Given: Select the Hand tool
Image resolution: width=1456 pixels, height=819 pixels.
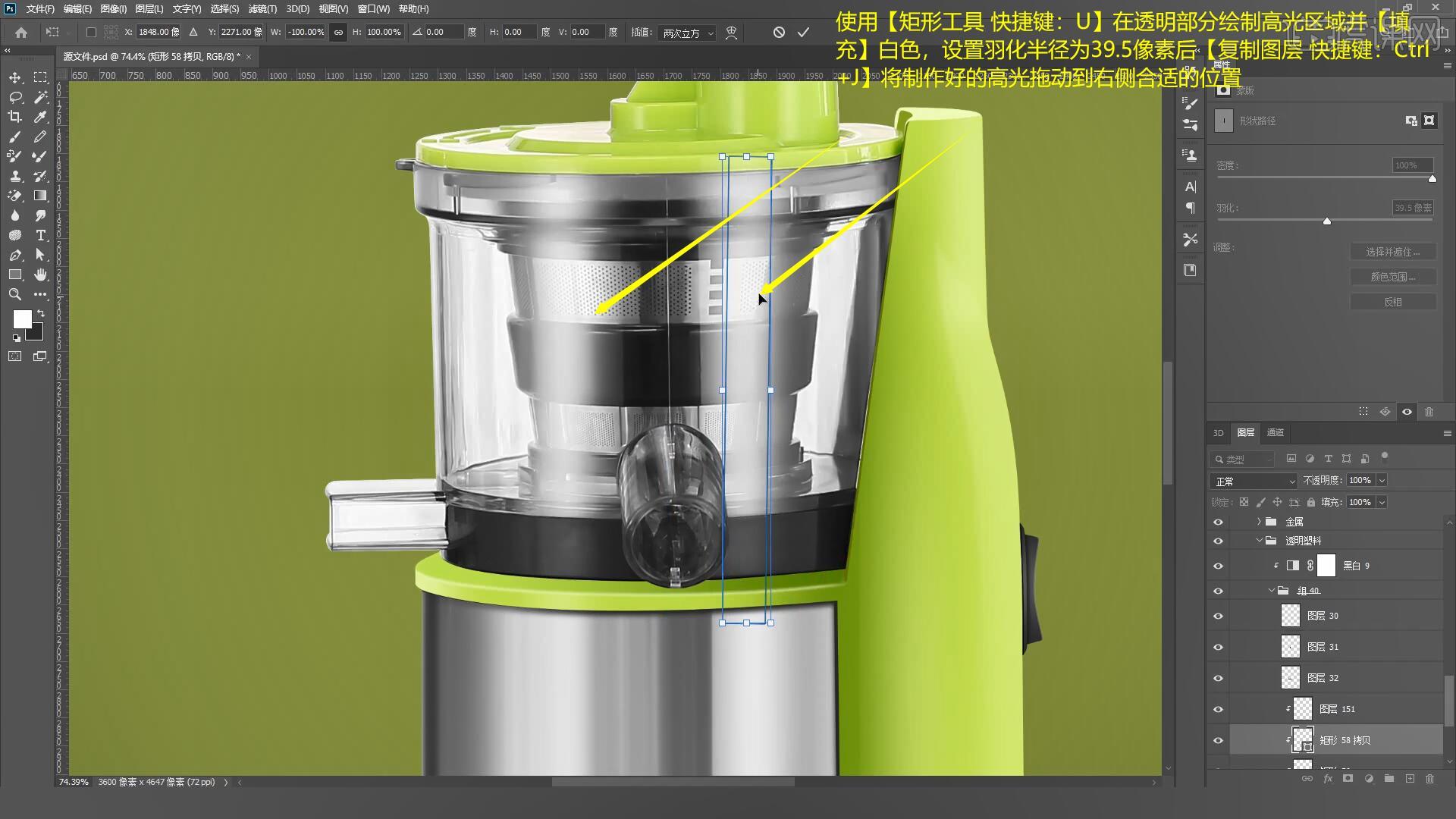Looking at the screenshot, I should tap(40, 275).
